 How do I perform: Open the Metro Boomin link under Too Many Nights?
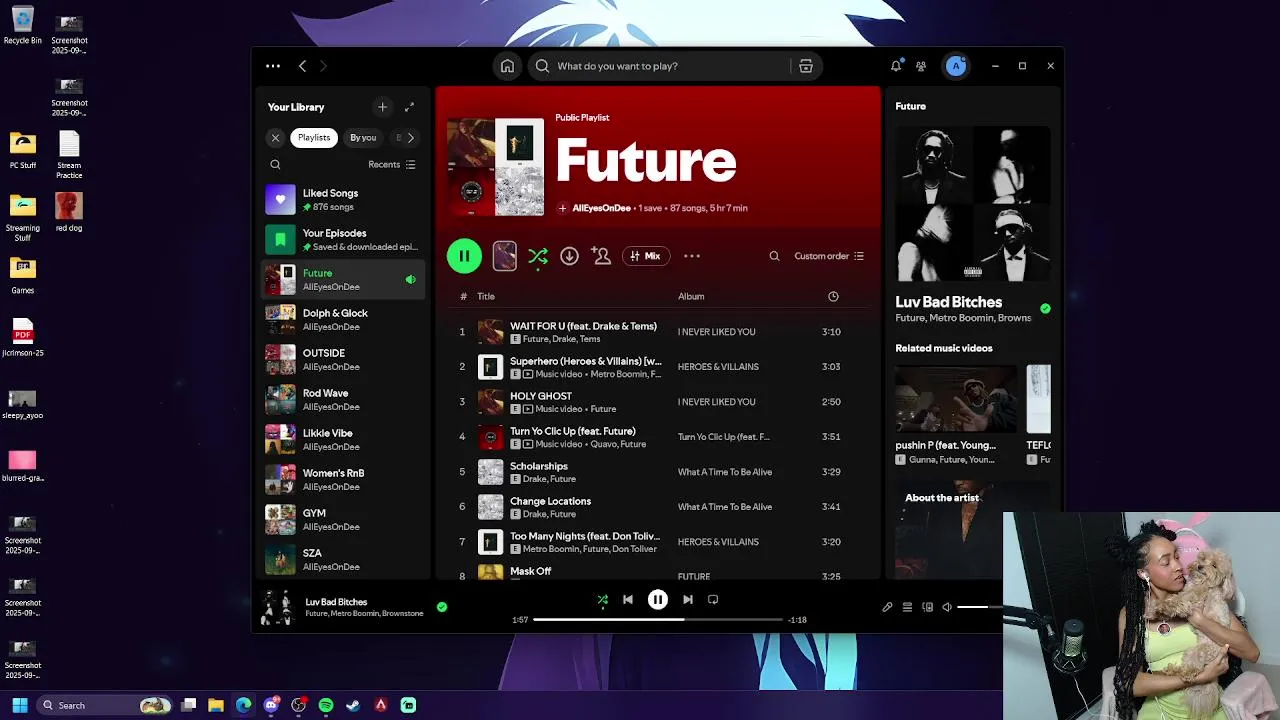point(549,549)
